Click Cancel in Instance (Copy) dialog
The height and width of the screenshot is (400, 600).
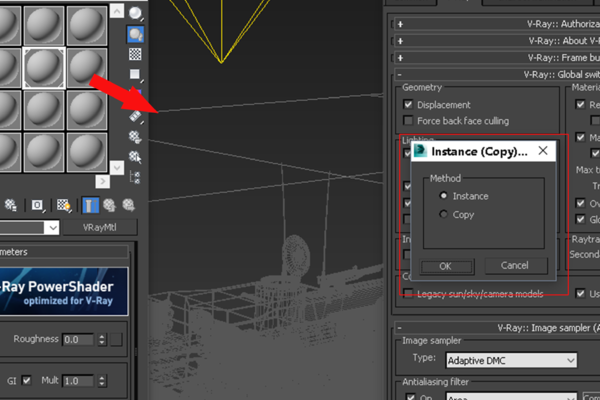pos(515,266)
